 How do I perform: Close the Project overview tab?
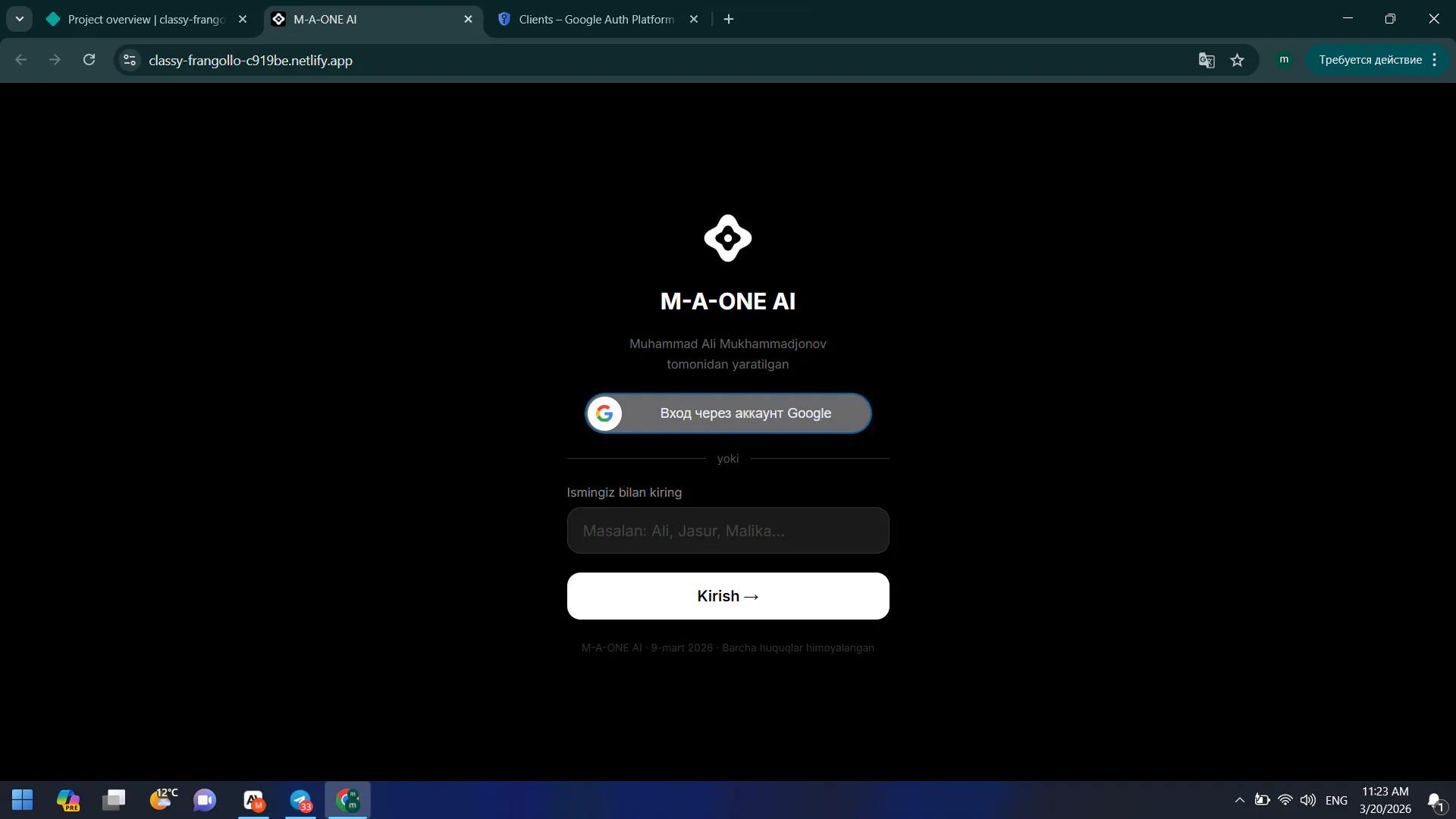coord(243,20)
